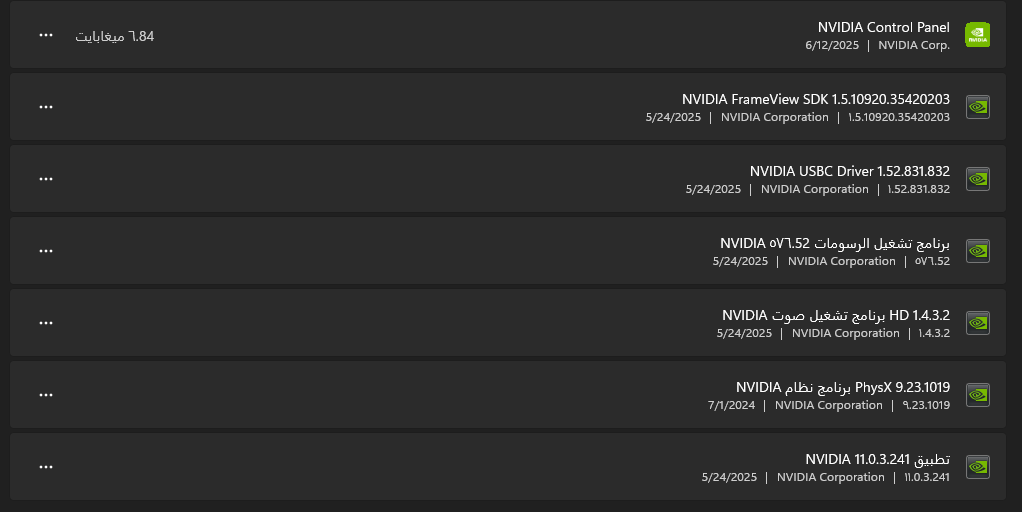The height and width of the screenshot is (512, 1022).
Task: Select the NVIDIA Control Panel title
Action: click(x=884, y=27)
